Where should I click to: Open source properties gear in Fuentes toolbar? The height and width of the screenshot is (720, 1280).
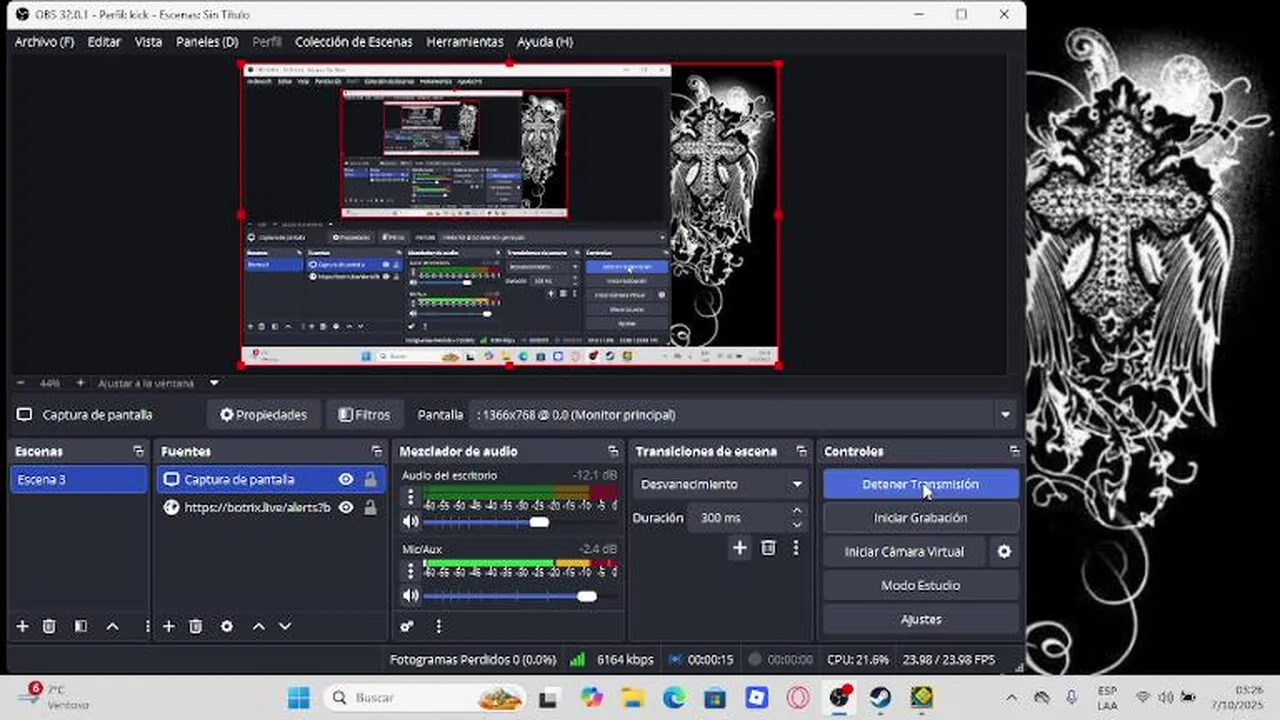click(227, 627)
